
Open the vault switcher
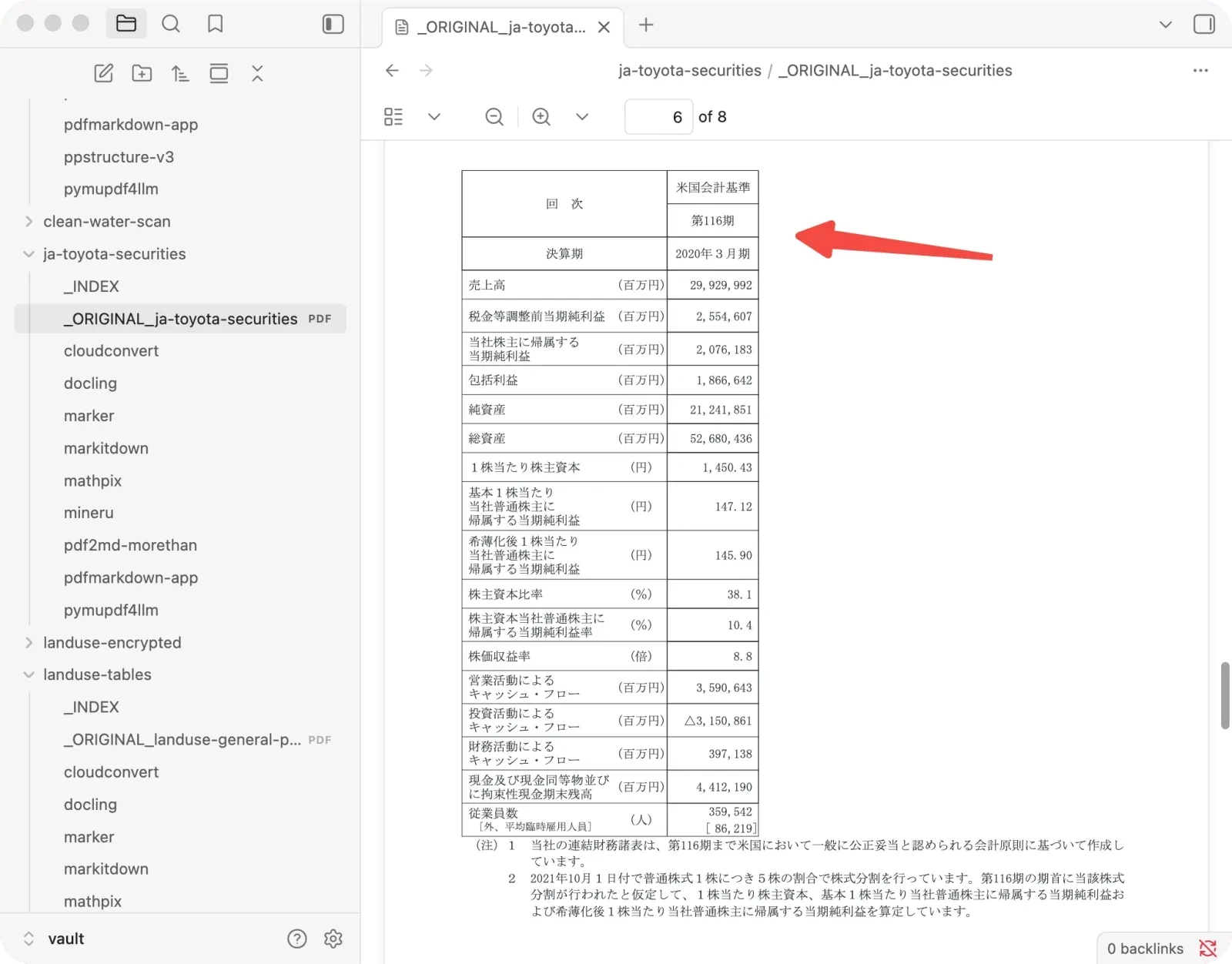(54, 939)
